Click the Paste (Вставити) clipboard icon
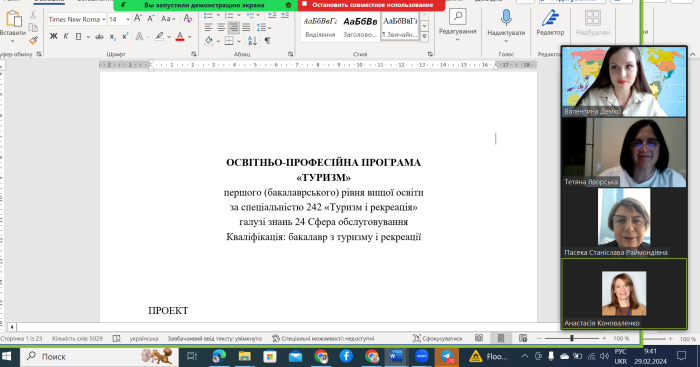The height and width of the screenshot is (367, 700). pos(13,20)
